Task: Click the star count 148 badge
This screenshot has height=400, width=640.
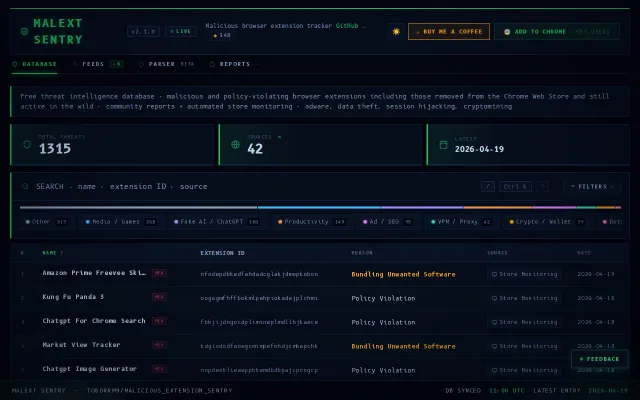Action: point(222,36)
